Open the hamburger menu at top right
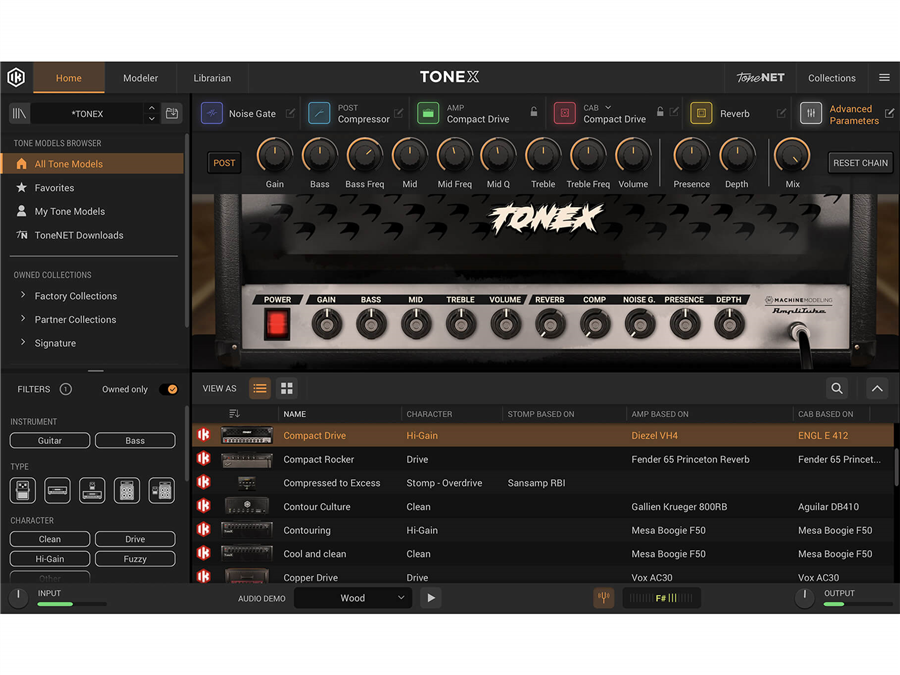 [884, 78]
